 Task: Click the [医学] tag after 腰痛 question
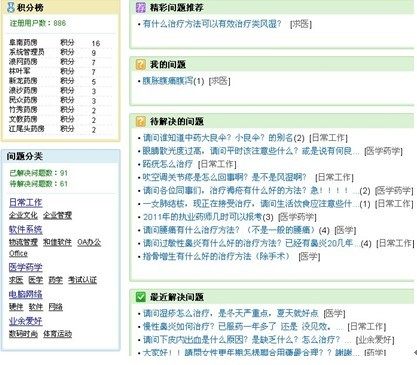(345, 230)
